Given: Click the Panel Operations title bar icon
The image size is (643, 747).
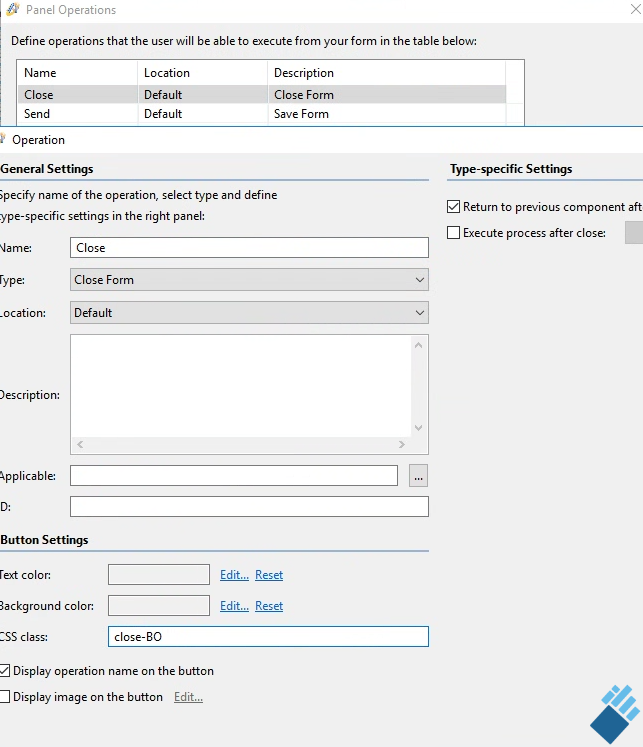Looking at the screenshot, I should (13, 10).
